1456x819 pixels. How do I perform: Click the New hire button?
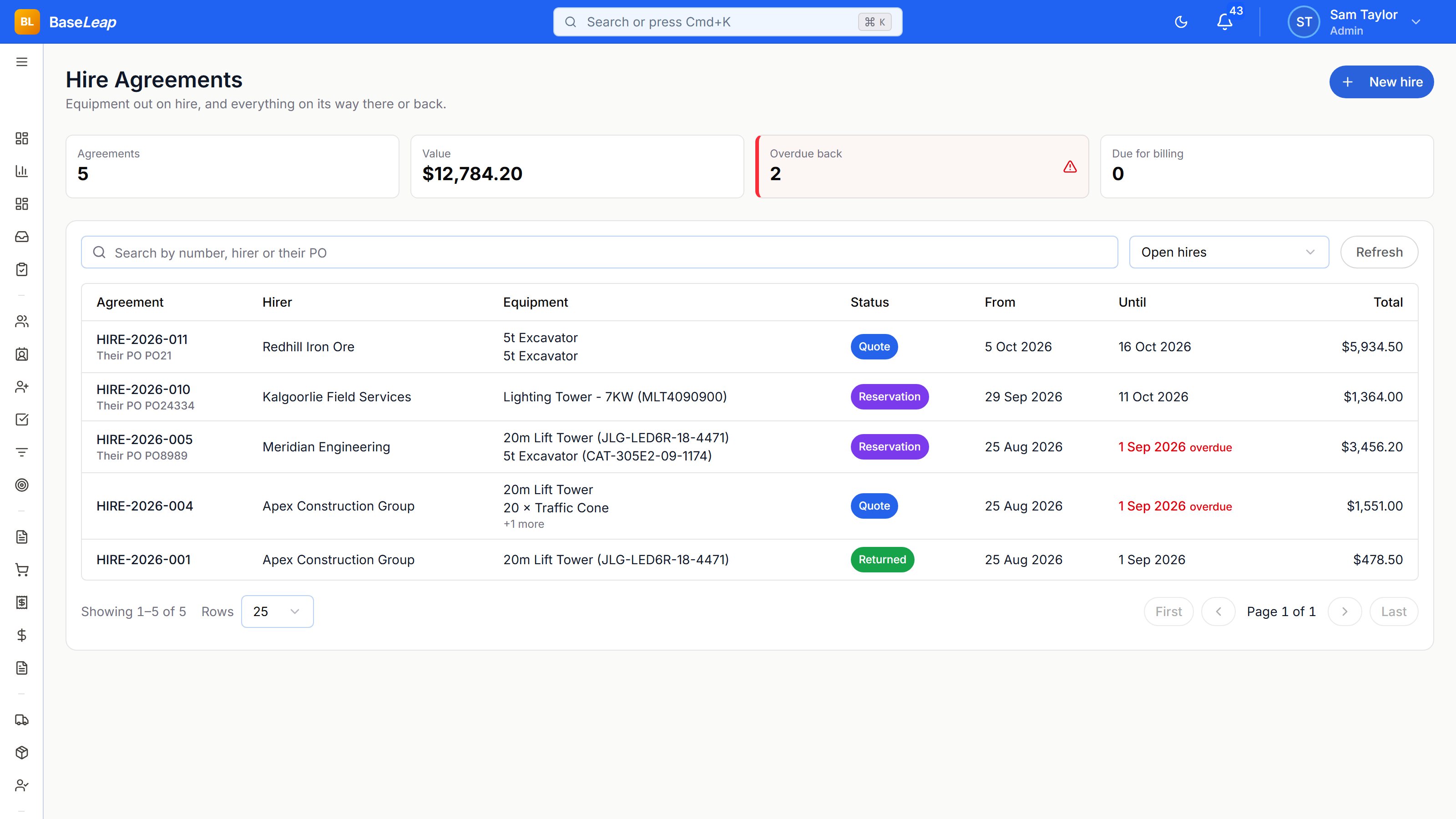(1381, 82)
